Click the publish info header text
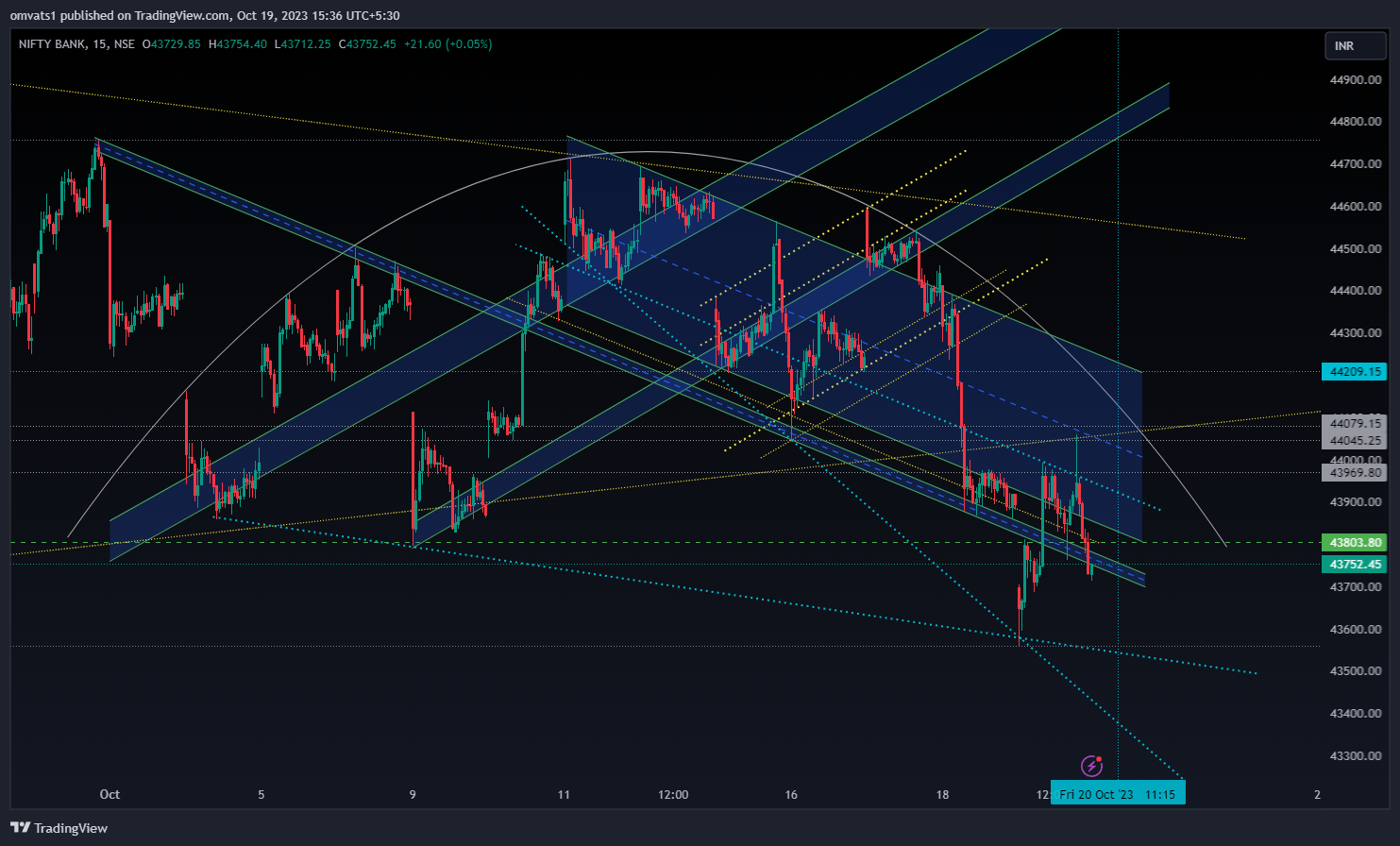Screen dimensions: 1400x846 205,16
